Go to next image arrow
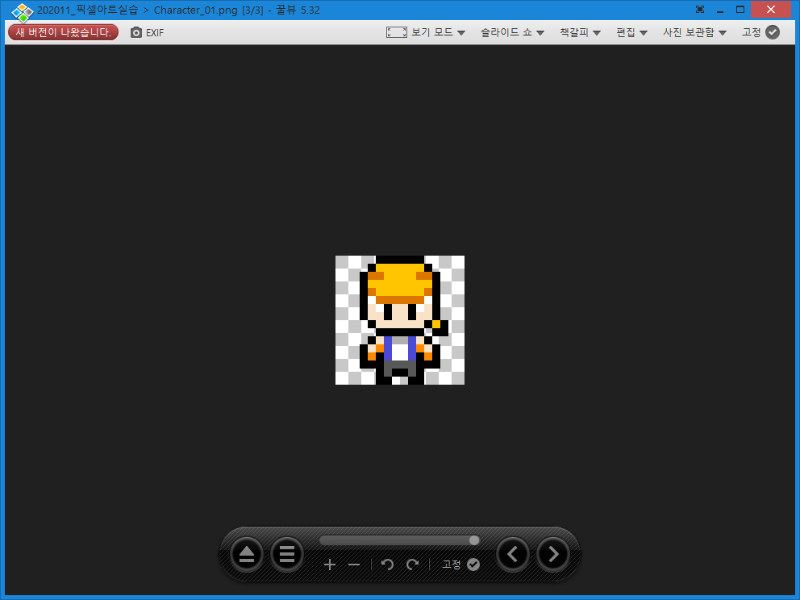Image resolution: width=800 pixels, height=600 pixels. [x=553, y=554]
